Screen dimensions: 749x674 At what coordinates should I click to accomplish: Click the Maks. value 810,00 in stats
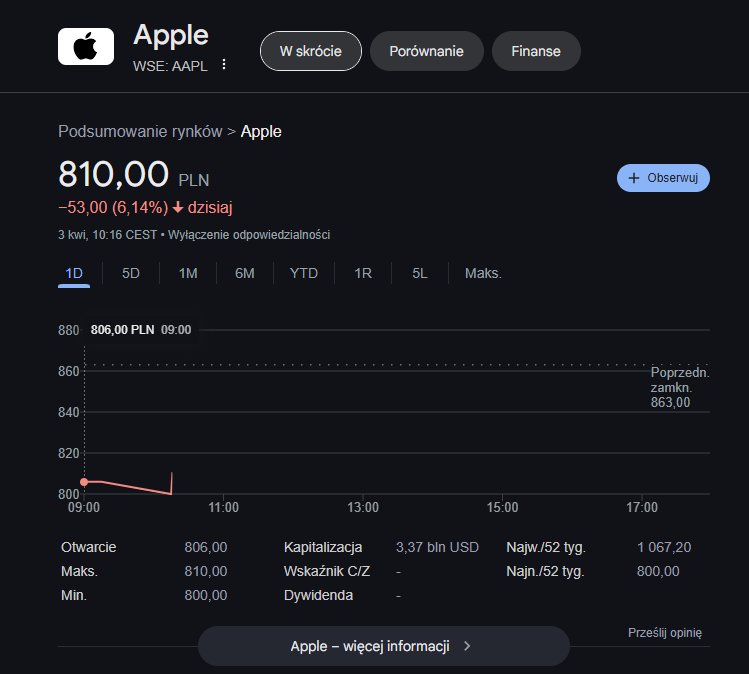(x=206, y=571)
